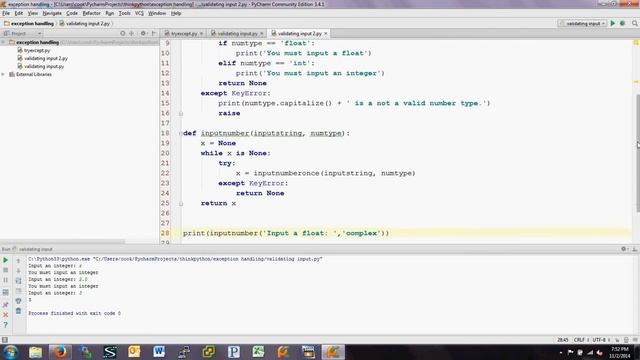Open the Tools menu

pos(124,13)
